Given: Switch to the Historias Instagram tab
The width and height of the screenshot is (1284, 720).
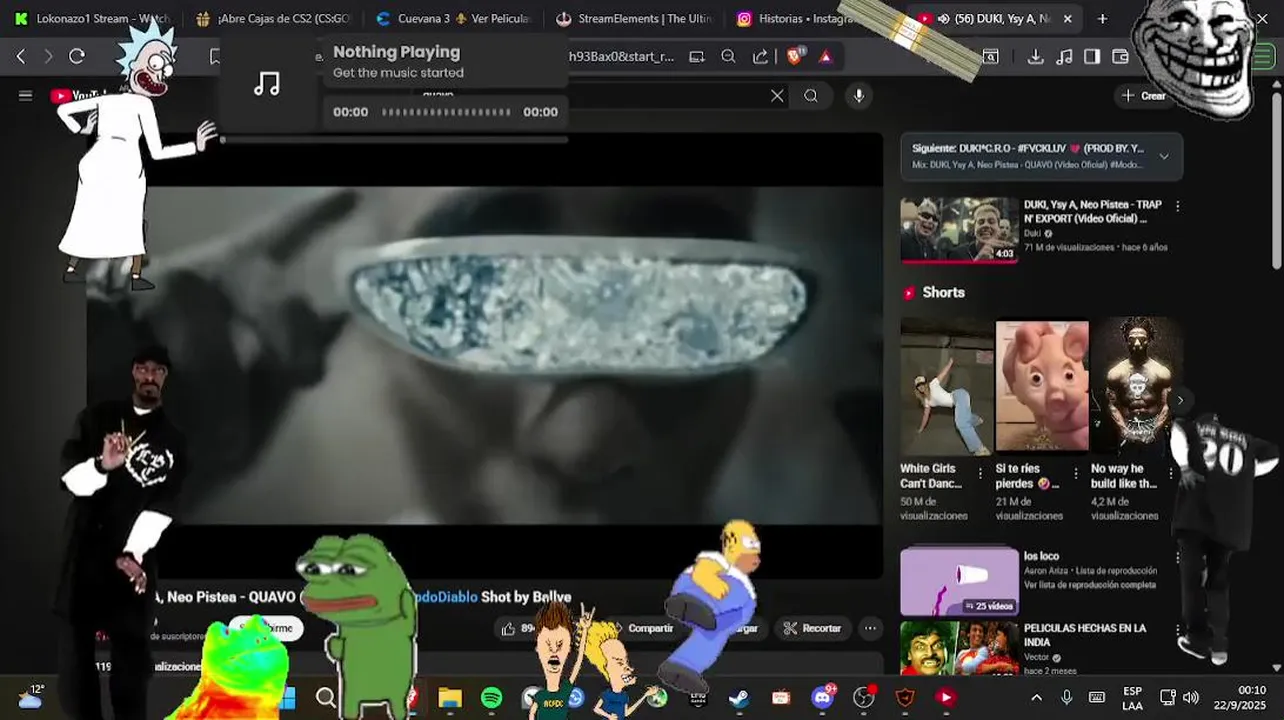Looking at the screenshot, I should pyautogui.click(x=800, y=19).
